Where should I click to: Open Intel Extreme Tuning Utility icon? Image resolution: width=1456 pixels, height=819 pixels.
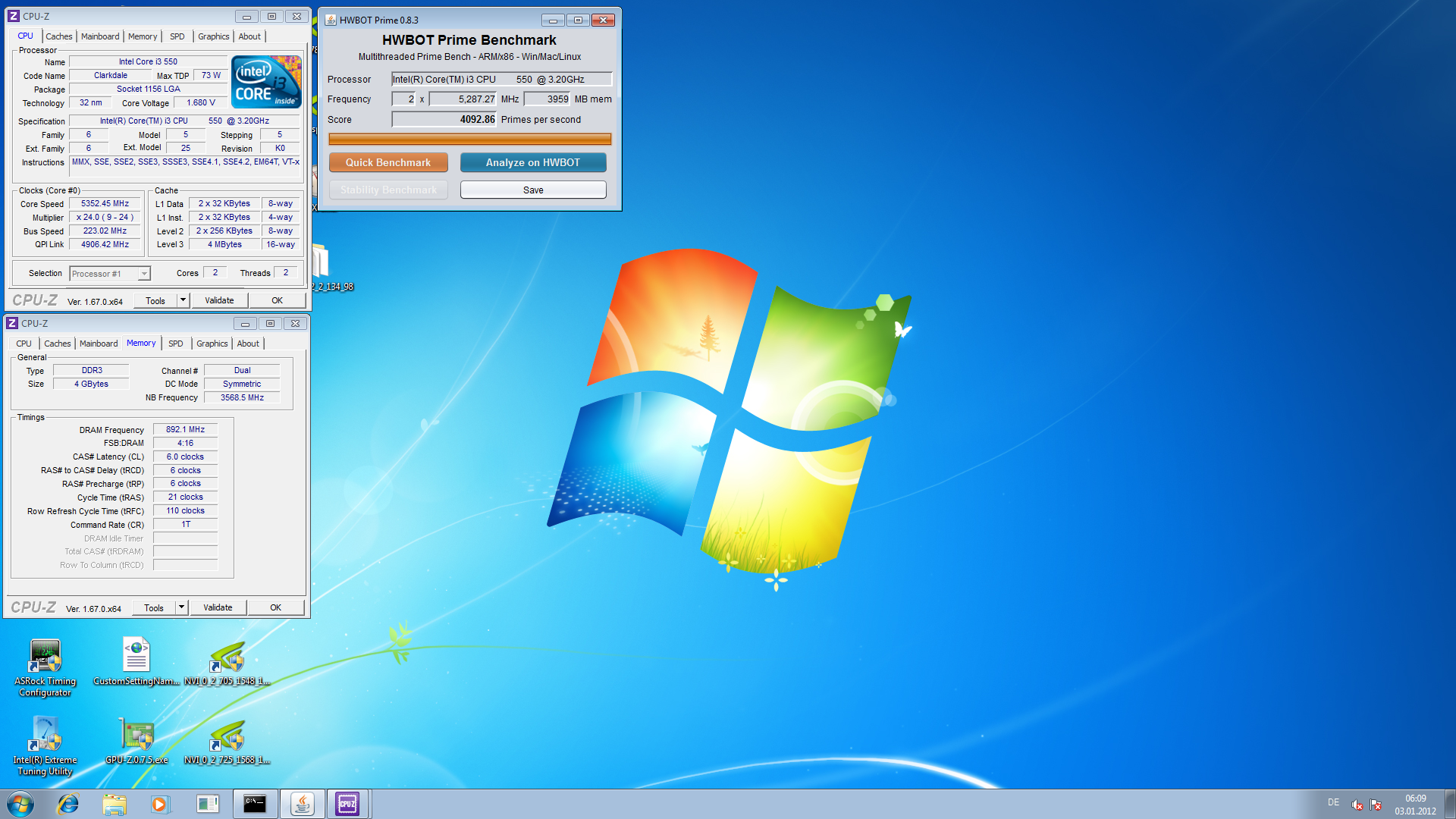click(x=45, y=745)
